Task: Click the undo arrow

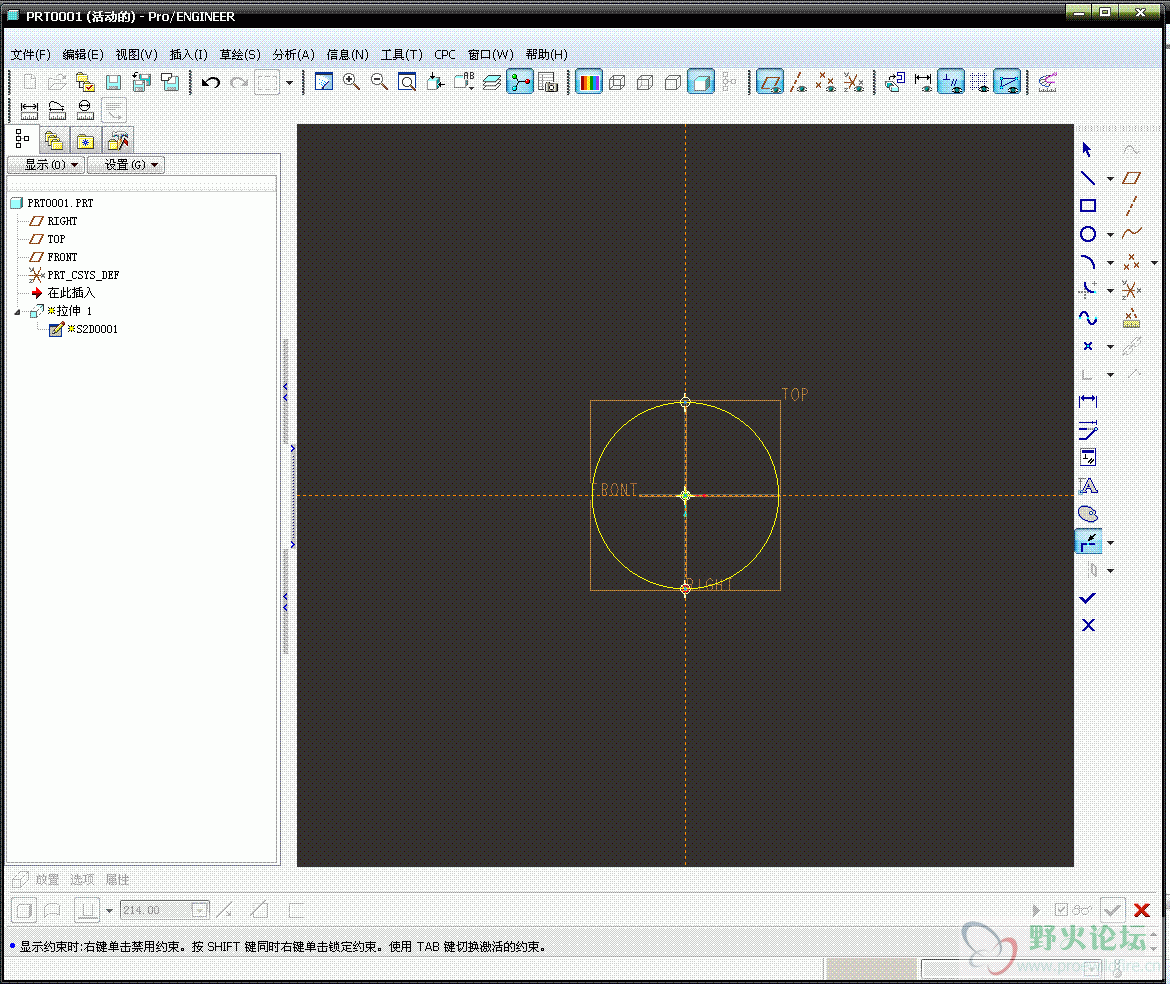Action: 211,82
